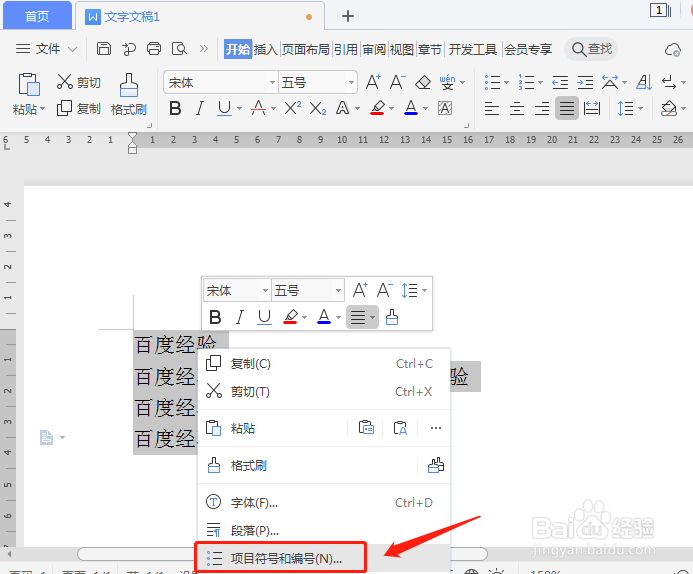Image resolution: width=693 pixels, height=574 pixels.
Task: Click Cut (剪切) in the ribbon
Action: click(x=79, y=82)
